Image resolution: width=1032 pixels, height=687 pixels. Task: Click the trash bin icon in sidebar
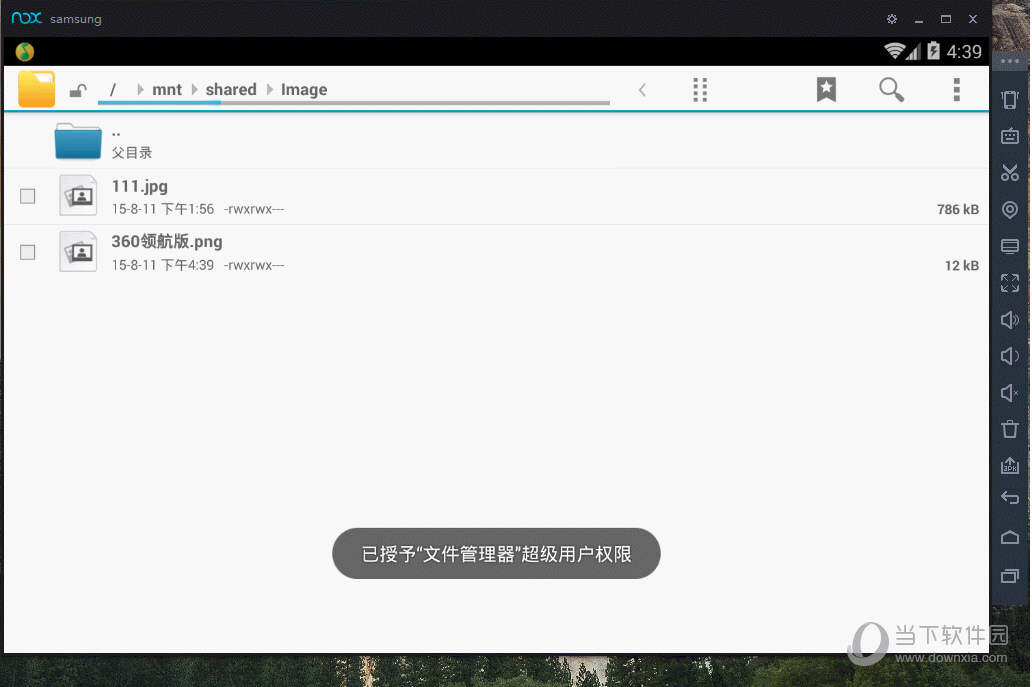pos(1009,429)
